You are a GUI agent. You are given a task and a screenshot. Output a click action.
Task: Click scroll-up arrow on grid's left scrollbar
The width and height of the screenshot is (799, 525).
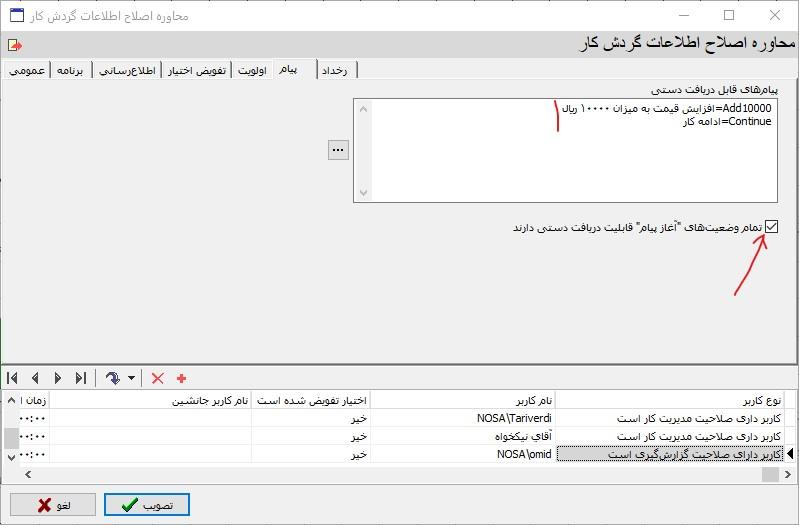point(11,400)
